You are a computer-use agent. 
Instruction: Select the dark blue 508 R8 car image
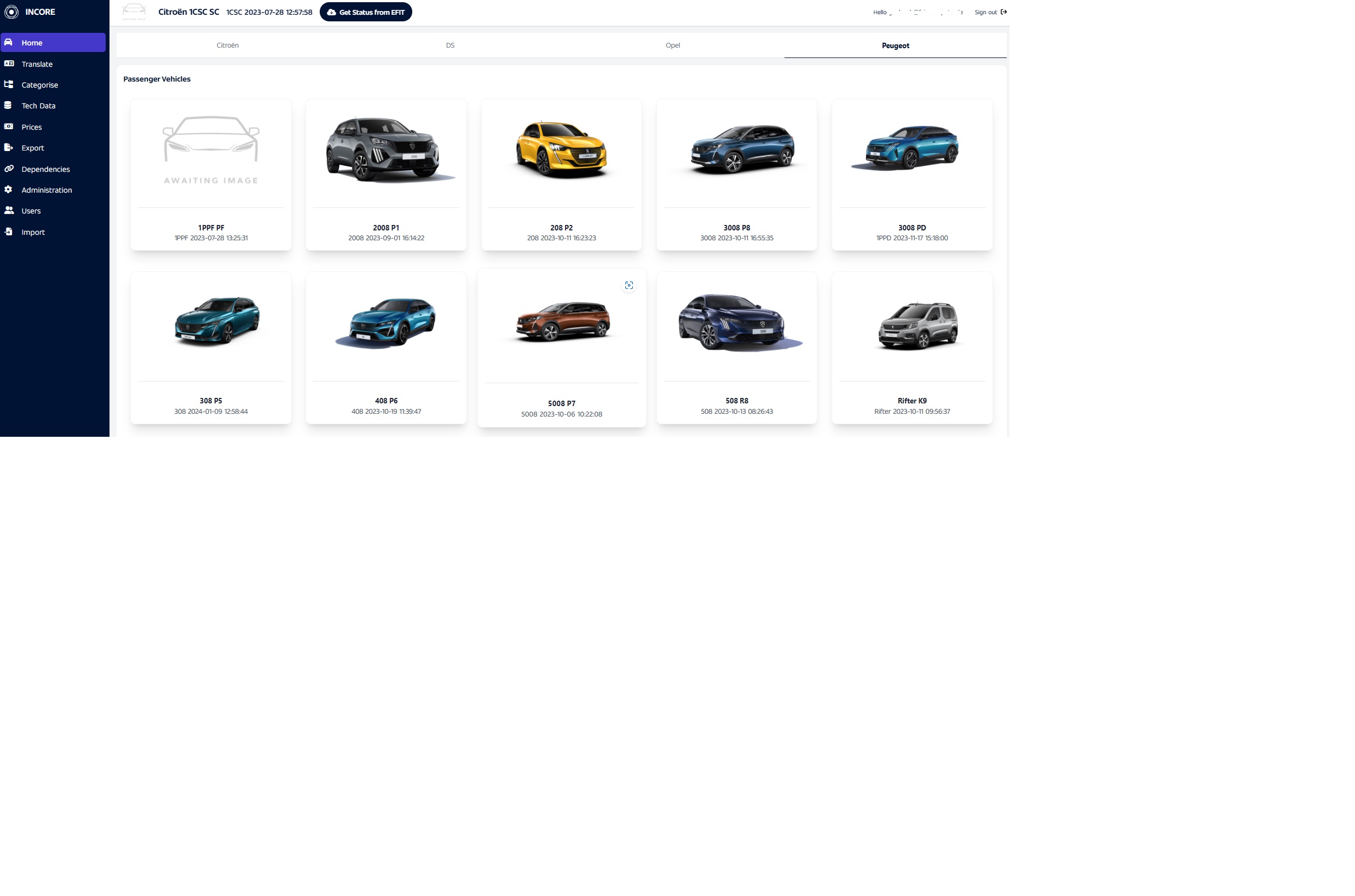click(740, 323)
